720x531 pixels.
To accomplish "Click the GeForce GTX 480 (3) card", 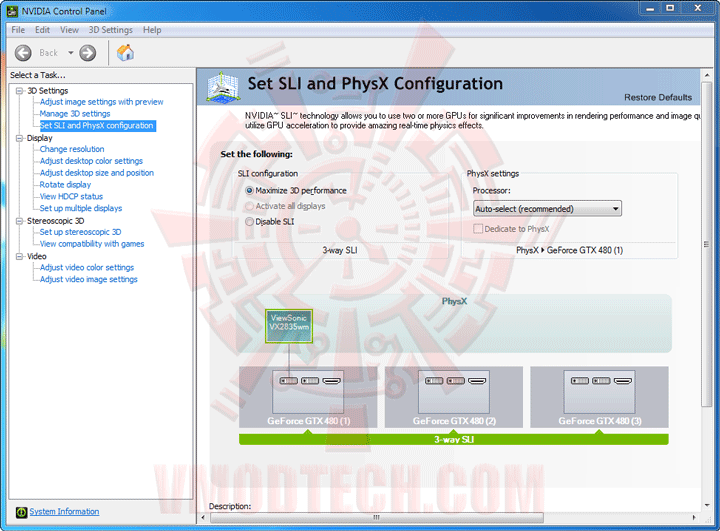I will [x=599, y=397].
